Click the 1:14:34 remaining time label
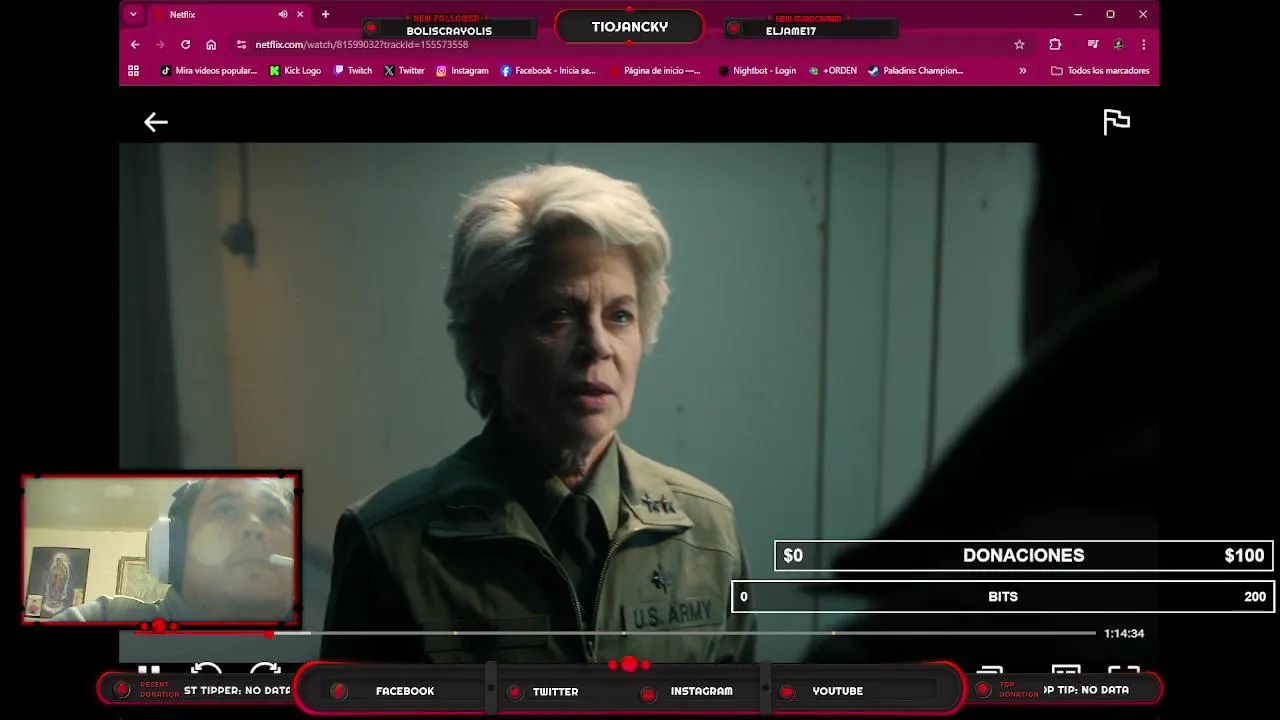Image resolution: width=1280 pixels, height=720 pixels. (1124, 633)
